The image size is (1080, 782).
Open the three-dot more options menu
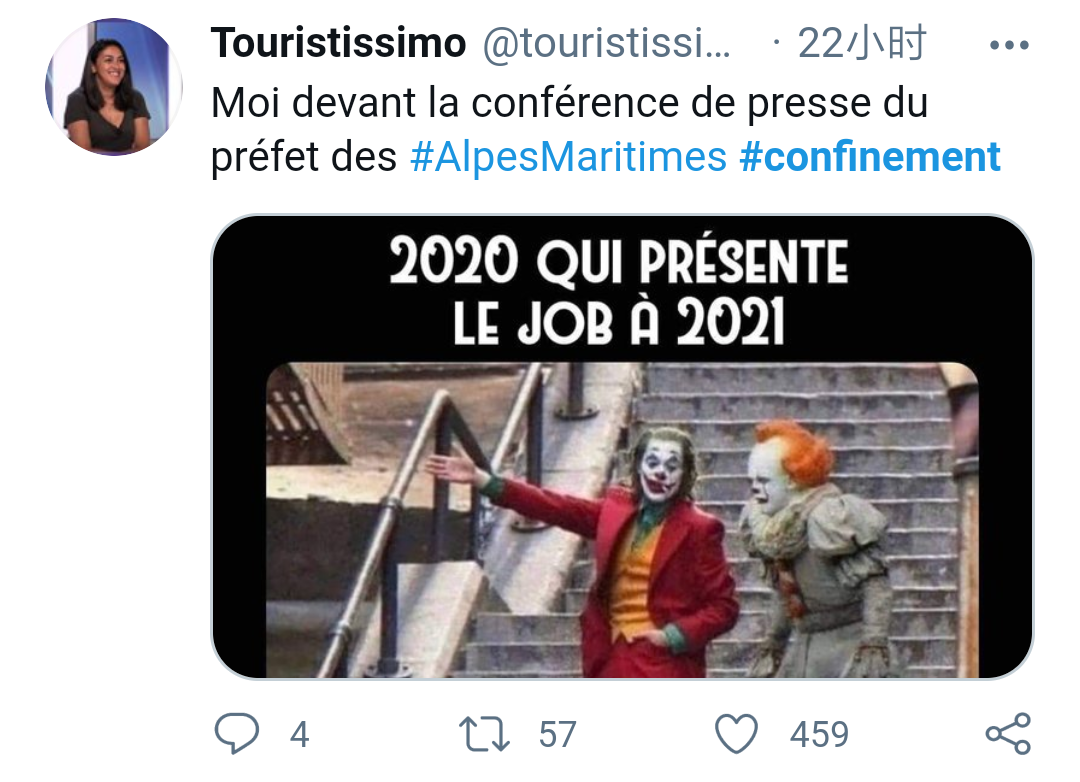pos(1009,45)
